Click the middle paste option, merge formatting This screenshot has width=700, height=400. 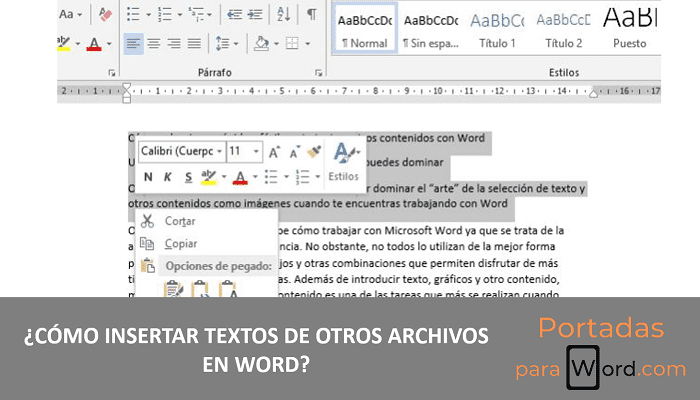200,289
